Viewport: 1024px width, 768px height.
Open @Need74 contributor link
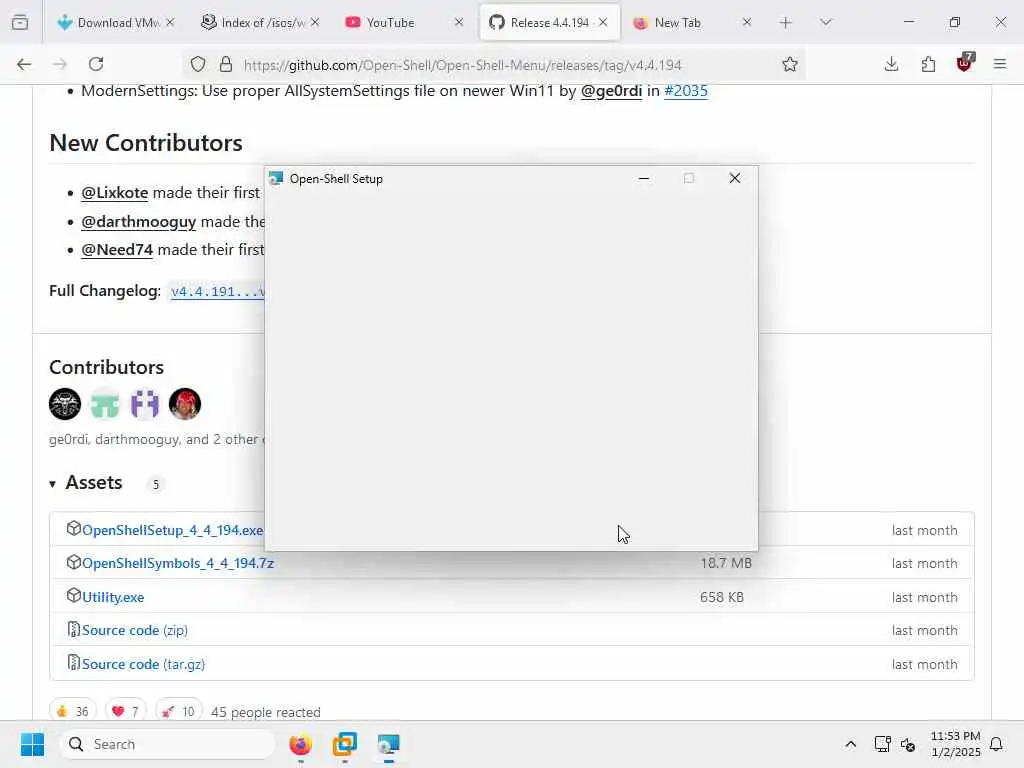pos(117,249)
